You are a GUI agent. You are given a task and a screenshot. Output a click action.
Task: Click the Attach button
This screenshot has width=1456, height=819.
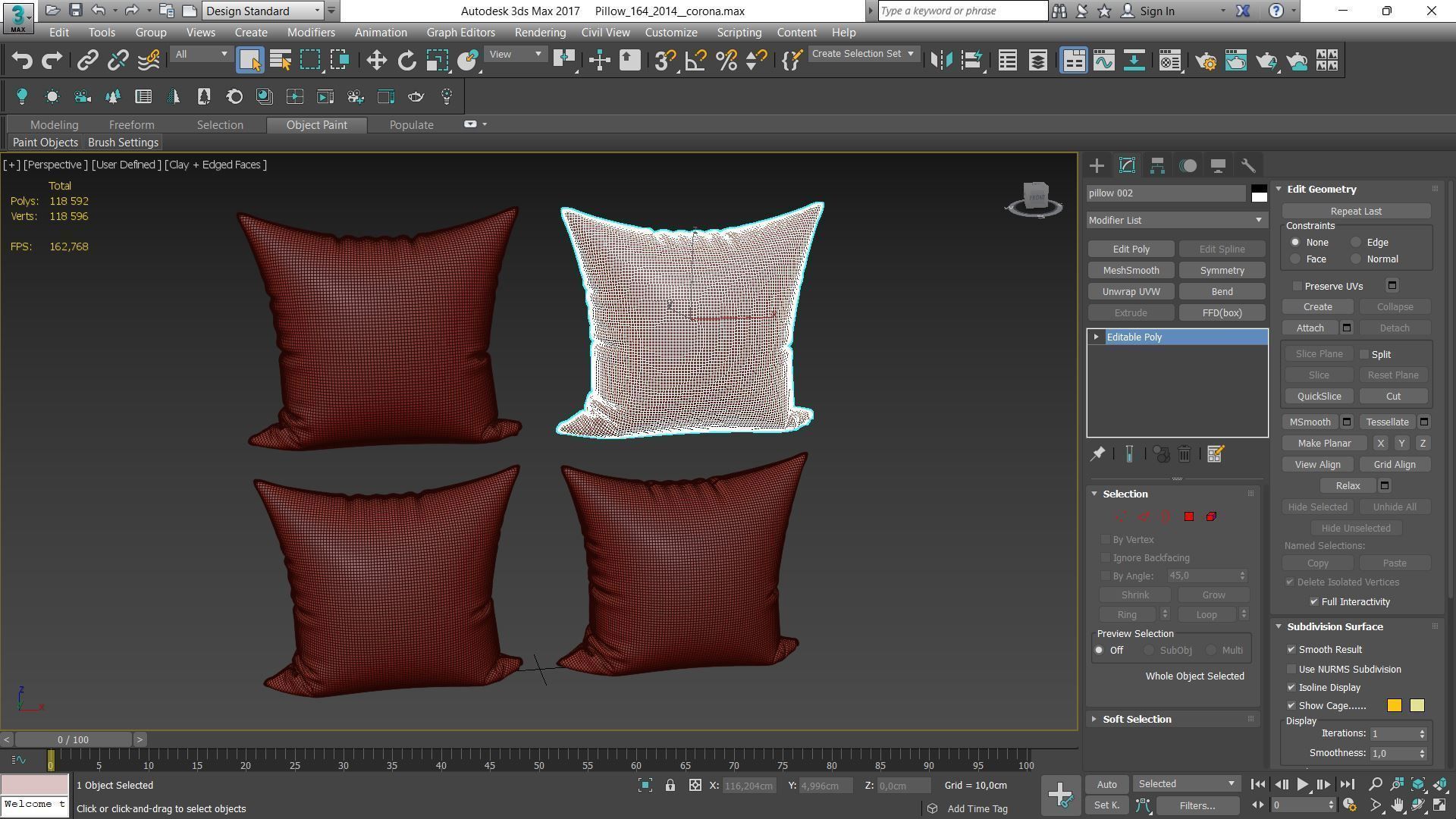click(1310, 328)
